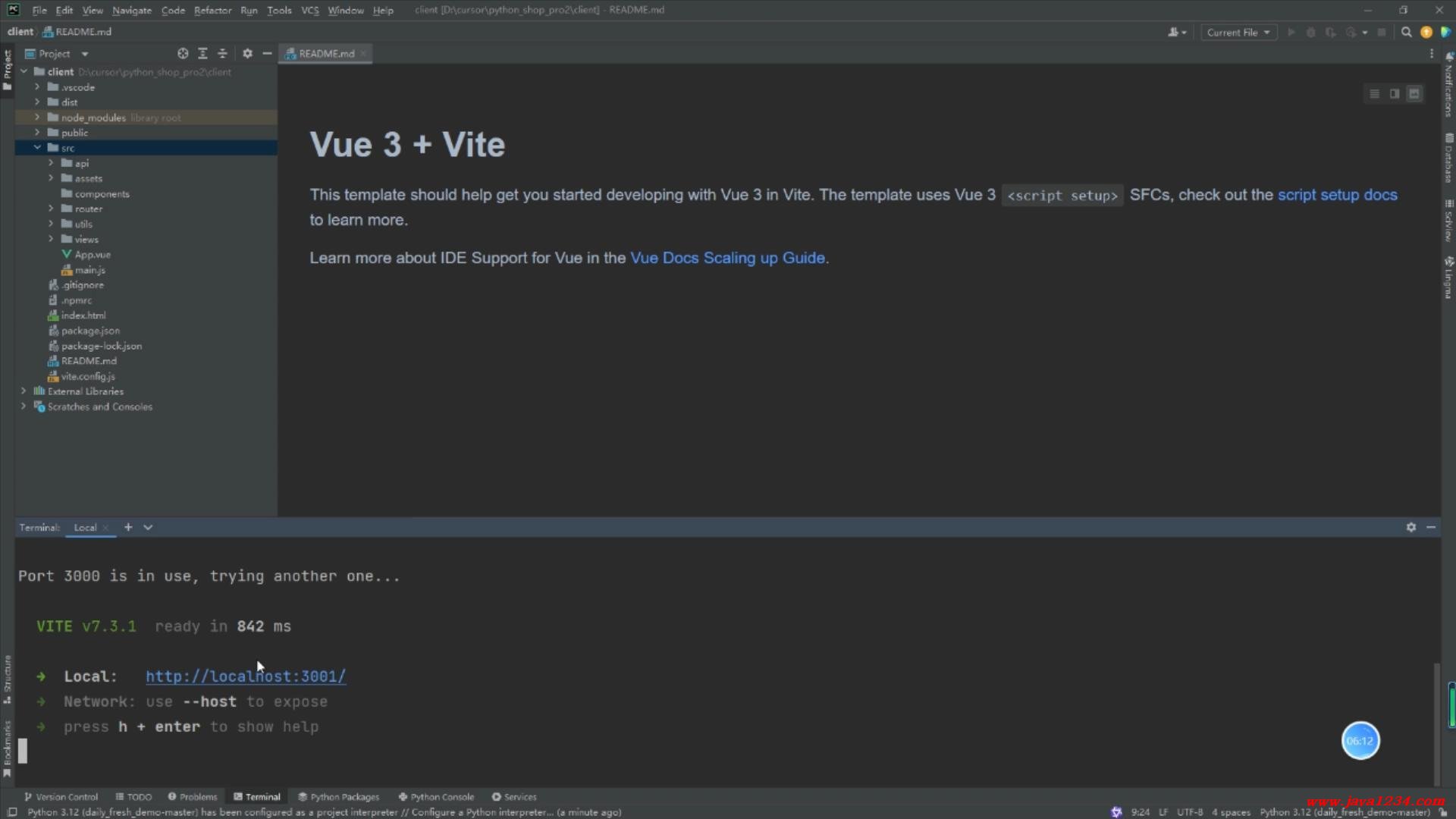1456x819 pixels.
Task: Switch README to editor-only view
Action: tap(1374, 94)
